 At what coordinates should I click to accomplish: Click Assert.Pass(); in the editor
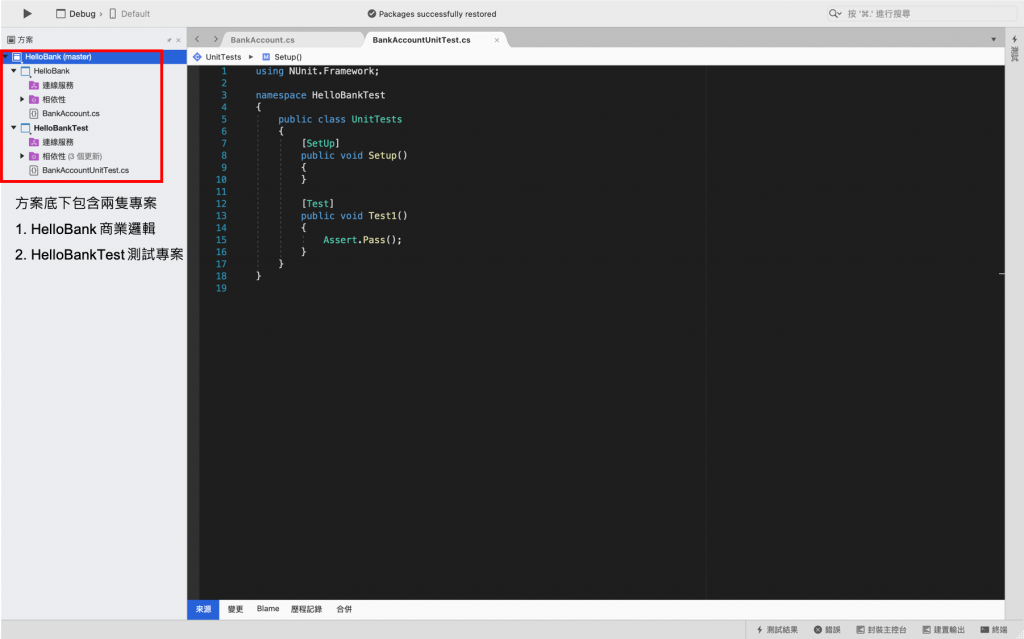(362, 240)
